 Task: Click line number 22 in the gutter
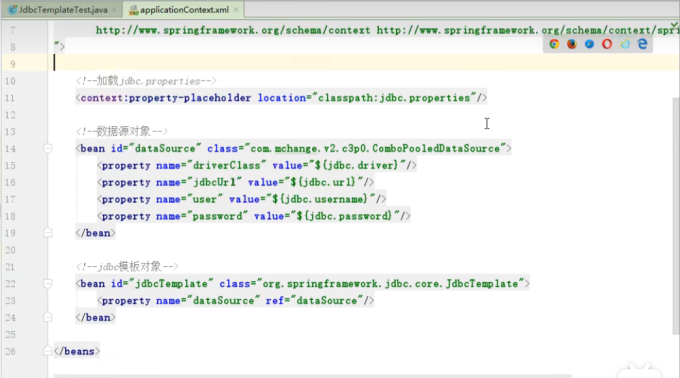10,284
